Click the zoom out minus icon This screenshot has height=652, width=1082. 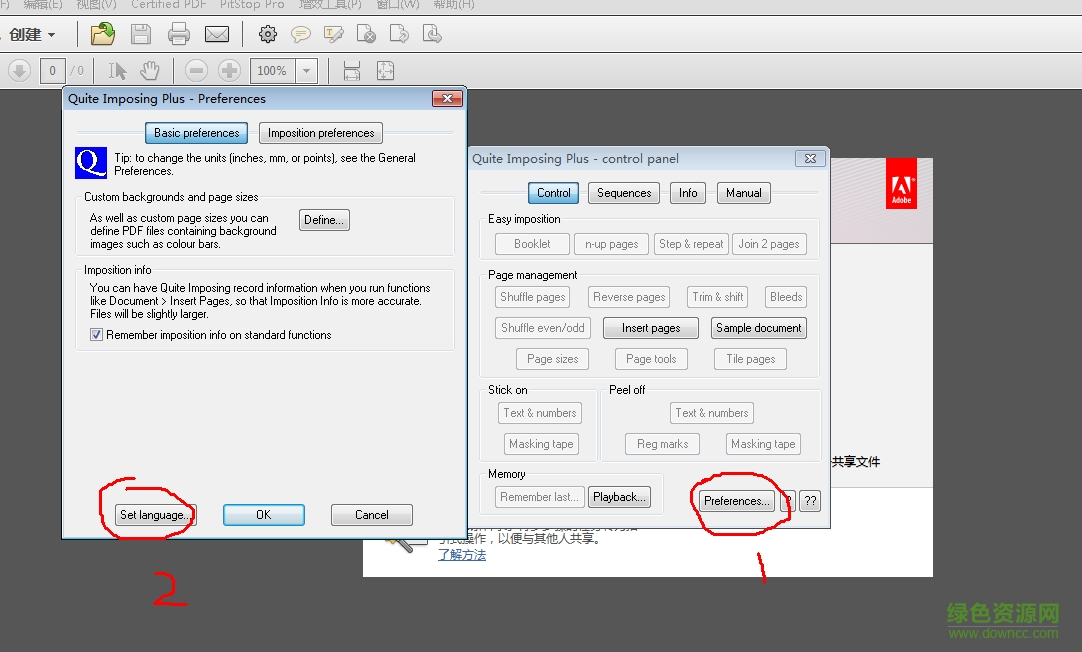(x=196, y=70)
